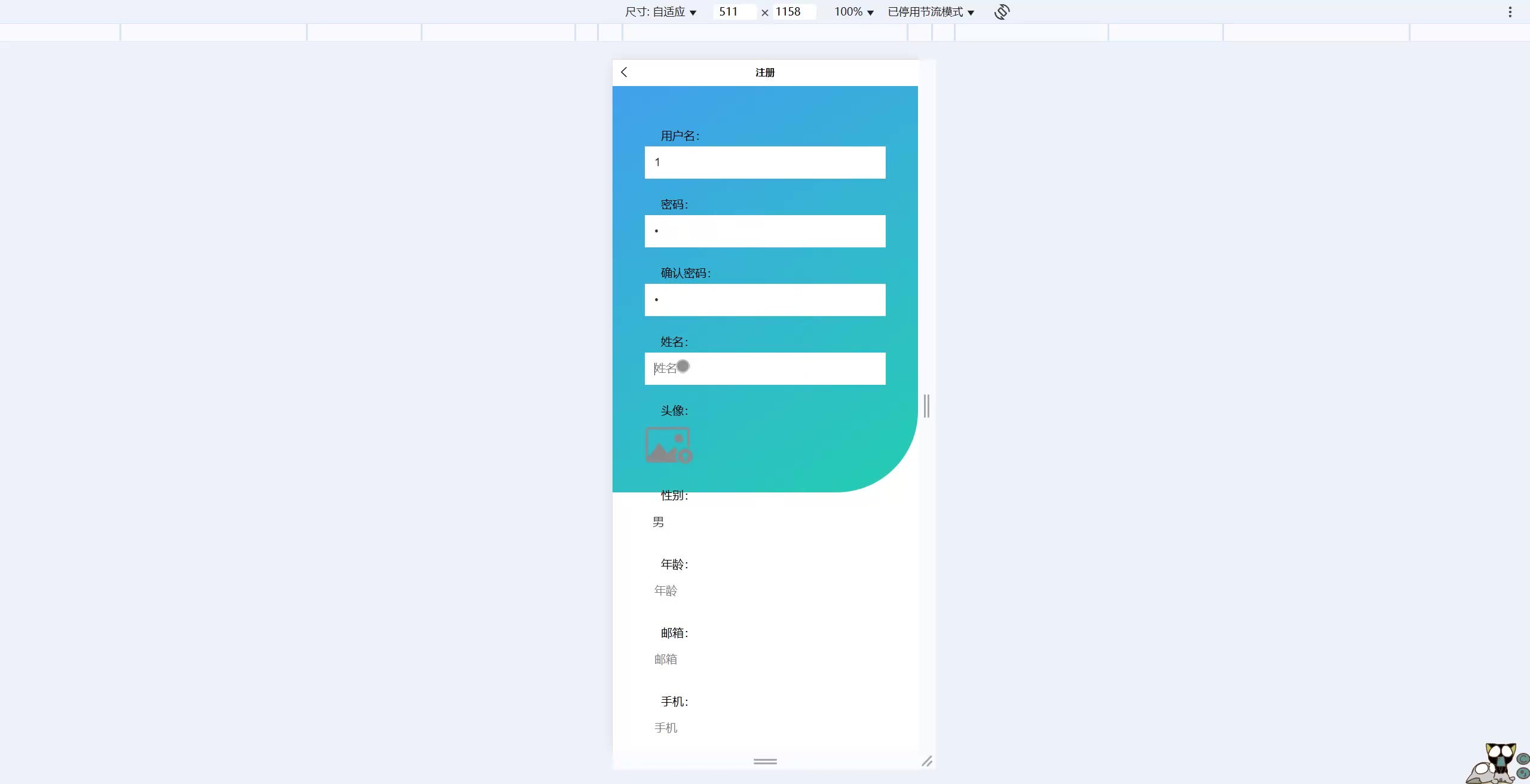Click the right-side viewport width drag handle
Screen dimensions: 1530x784
[926, 406]
